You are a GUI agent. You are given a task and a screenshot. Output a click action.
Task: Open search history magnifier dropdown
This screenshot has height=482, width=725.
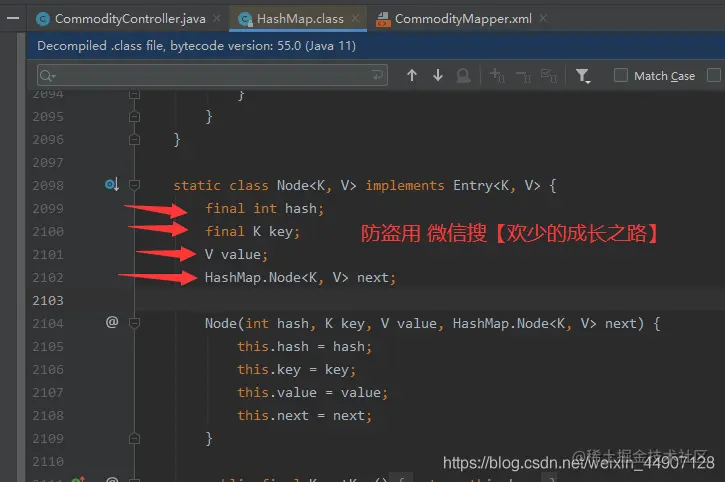(x=48, y=75)
